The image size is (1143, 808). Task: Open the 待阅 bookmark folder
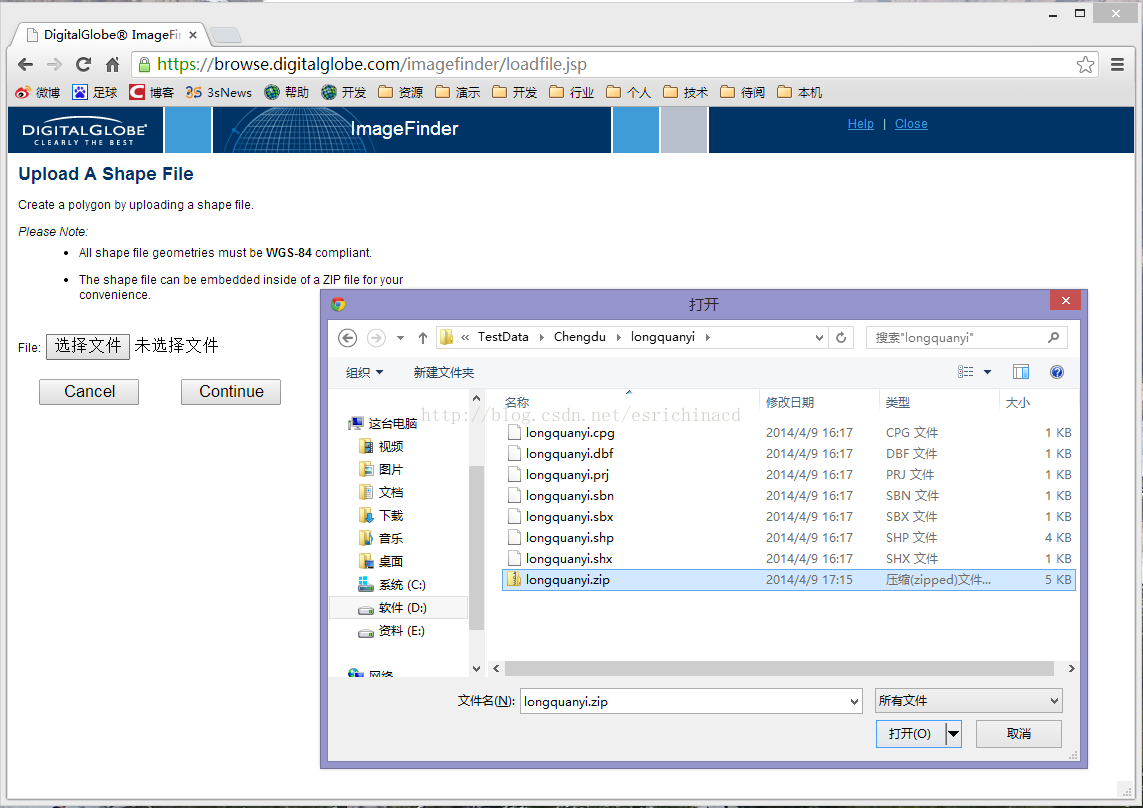tap(742, 92)
